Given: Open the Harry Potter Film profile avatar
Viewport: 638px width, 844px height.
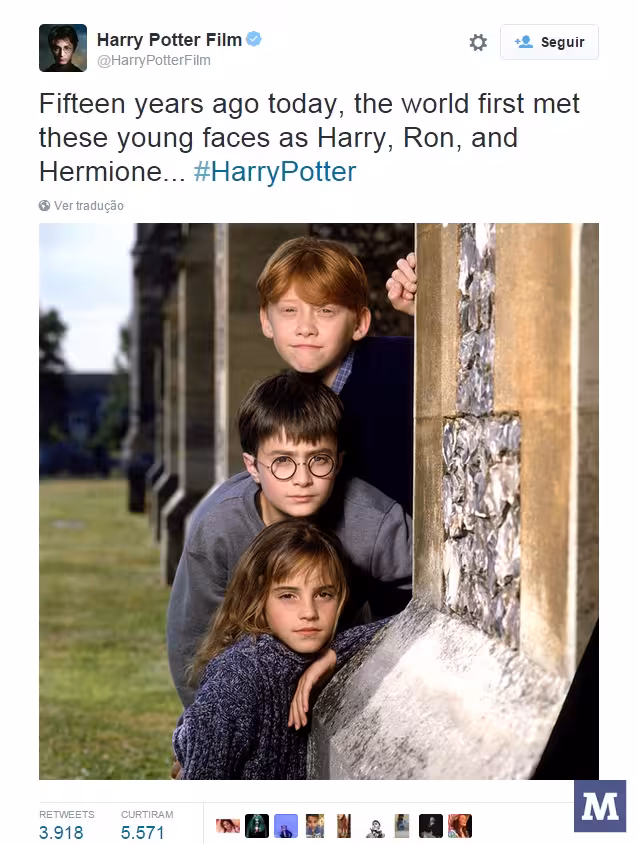Looking at the screenshot, I should tap(63, 48).
